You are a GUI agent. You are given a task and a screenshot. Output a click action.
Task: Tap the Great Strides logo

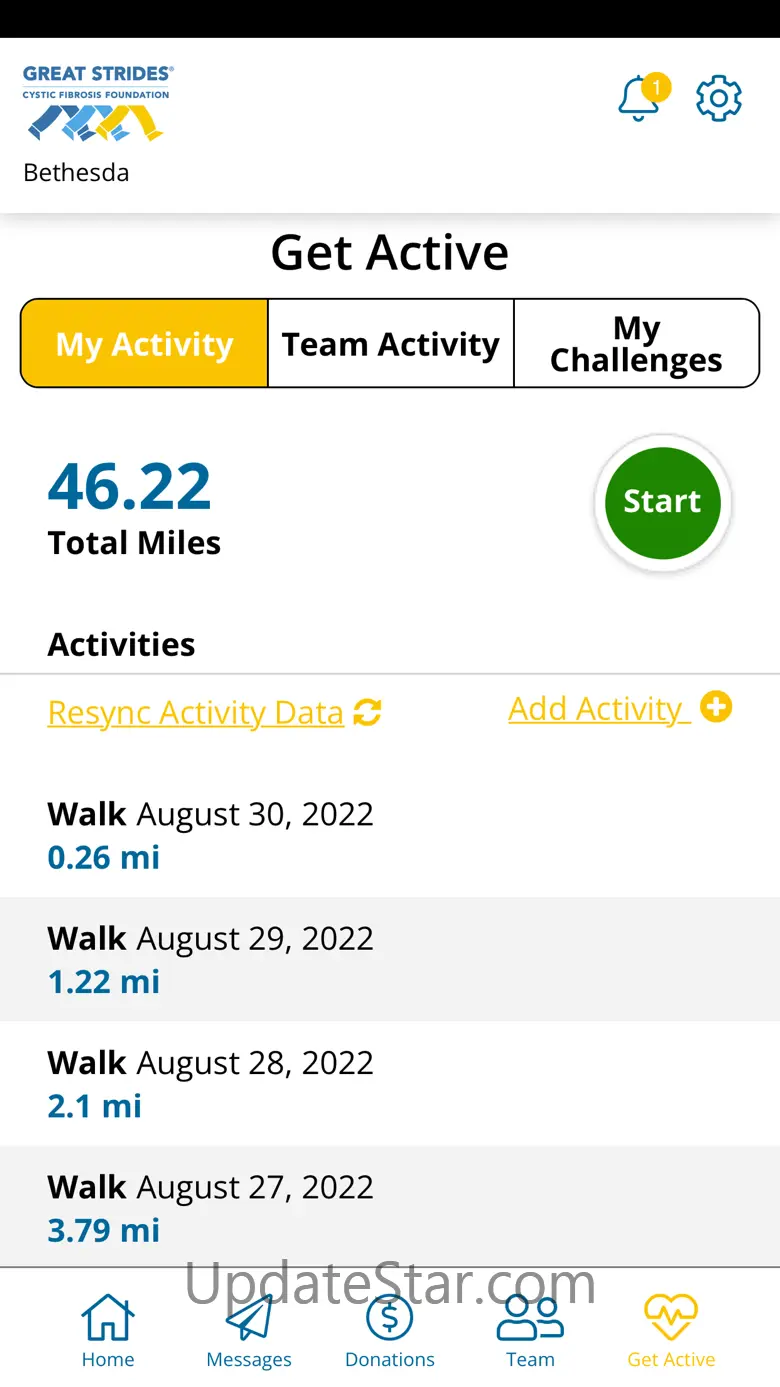pos(98,104)
